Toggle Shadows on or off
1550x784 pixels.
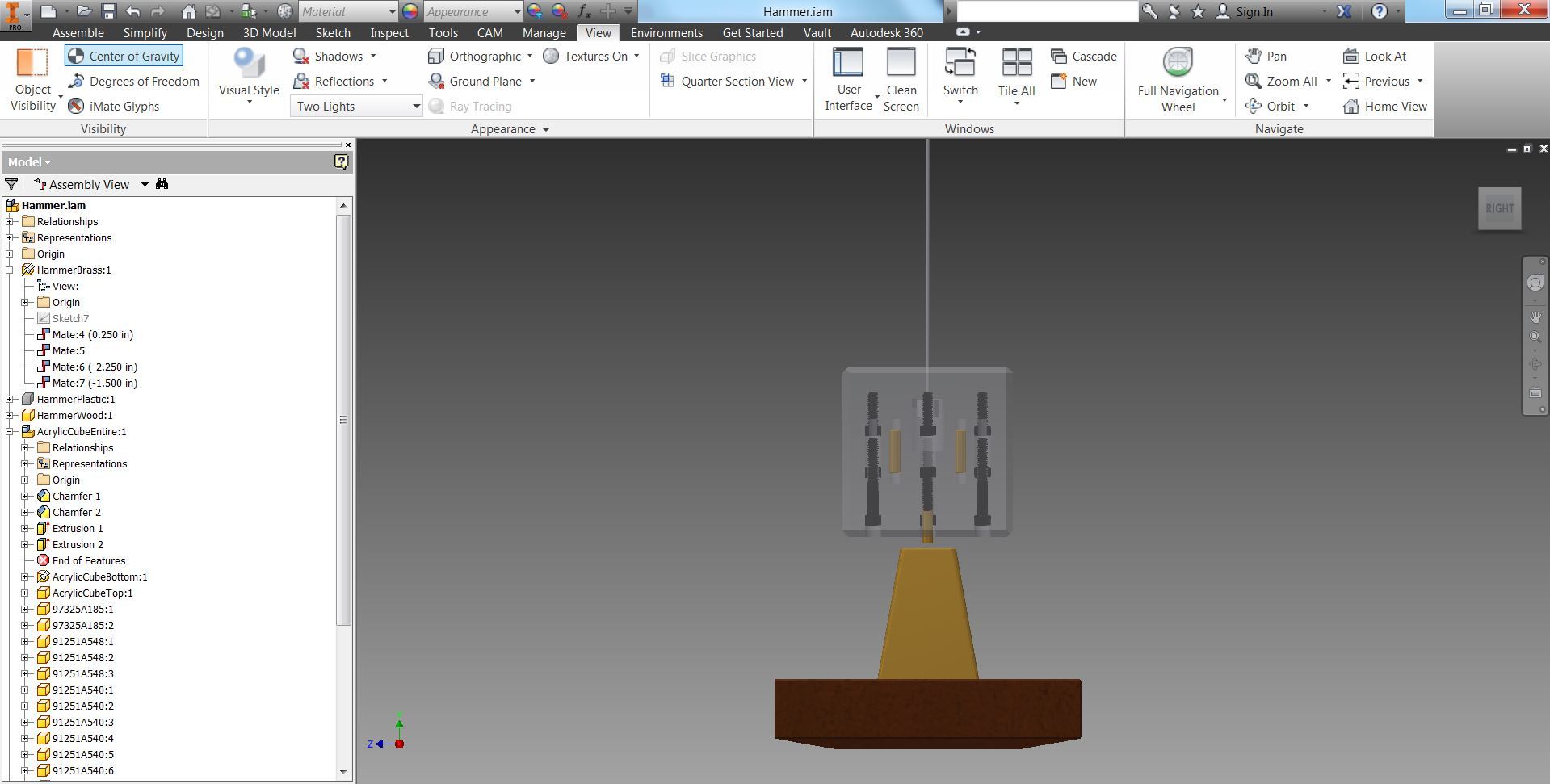tap(328, 56)
